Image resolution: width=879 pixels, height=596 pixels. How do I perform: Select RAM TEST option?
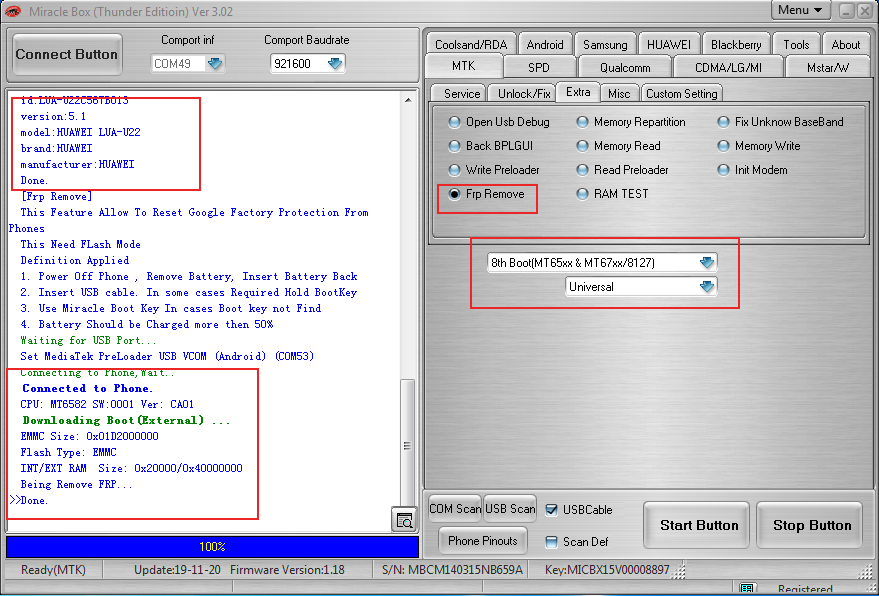coord(613,194)
